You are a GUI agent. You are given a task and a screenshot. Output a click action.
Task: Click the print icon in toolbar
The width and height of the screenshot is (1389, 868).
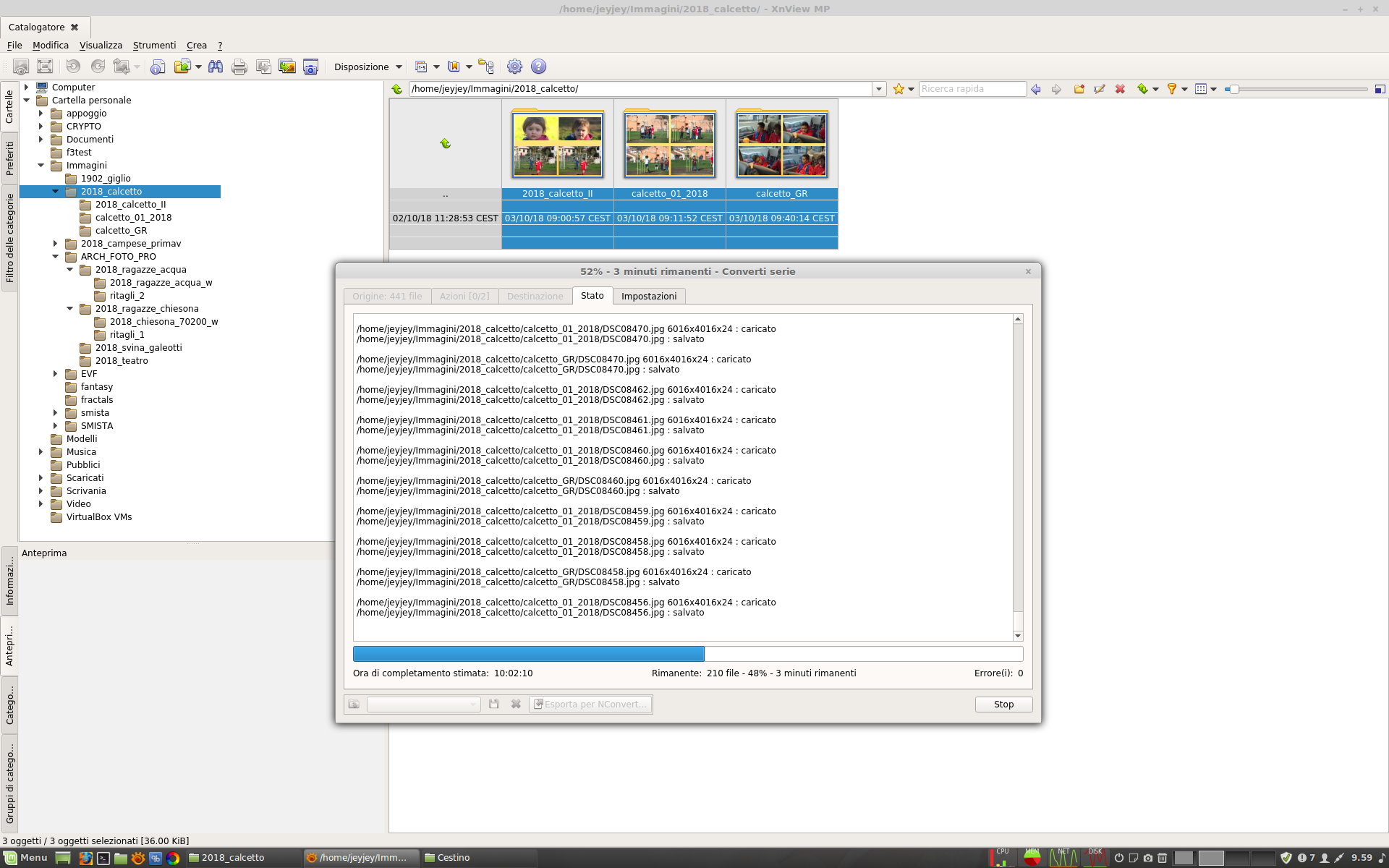click(x=239, y=67)
